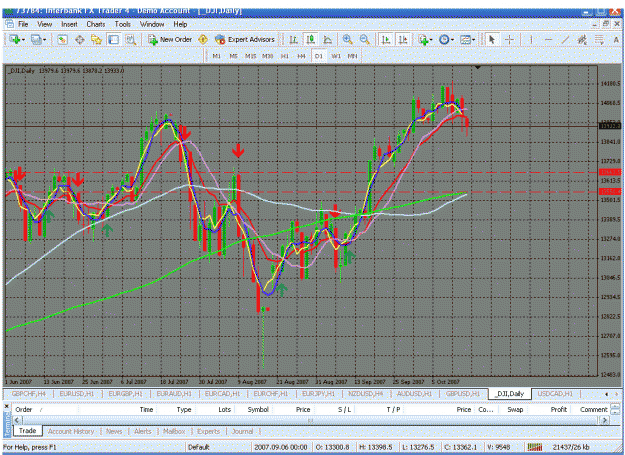The height and width of the screenshot is (455, 625).
Task: Switch timeframe to D1
Action: pos(318,56)
